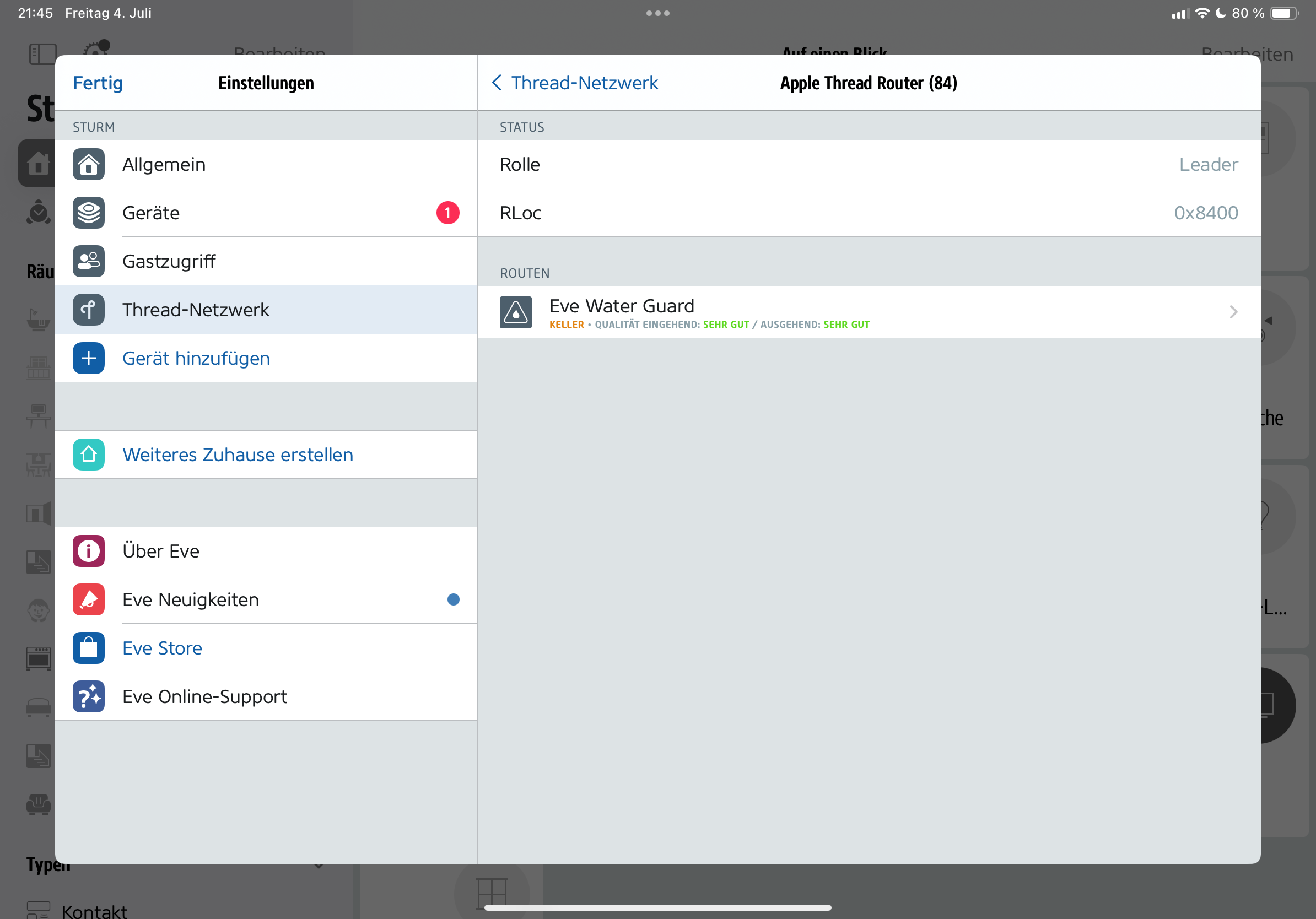Expand Eve Water Guard route chevron
The height and width of the screenshot is (919, 1316).
tap(1233, 312)
